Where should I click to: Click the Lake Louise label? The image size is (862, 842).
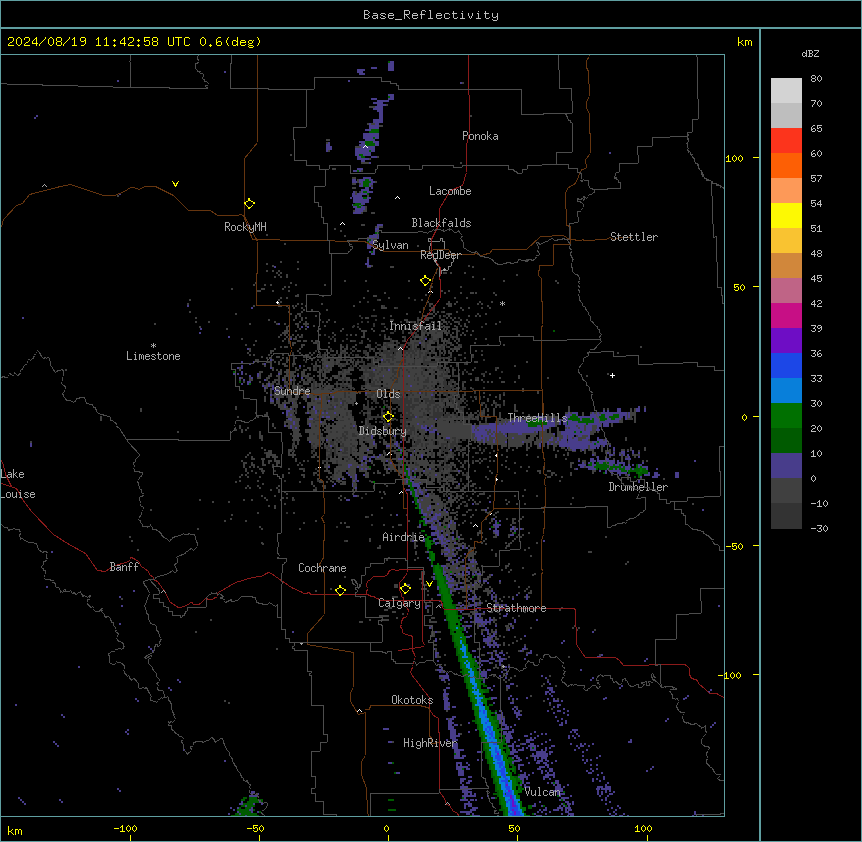[18, 484]
